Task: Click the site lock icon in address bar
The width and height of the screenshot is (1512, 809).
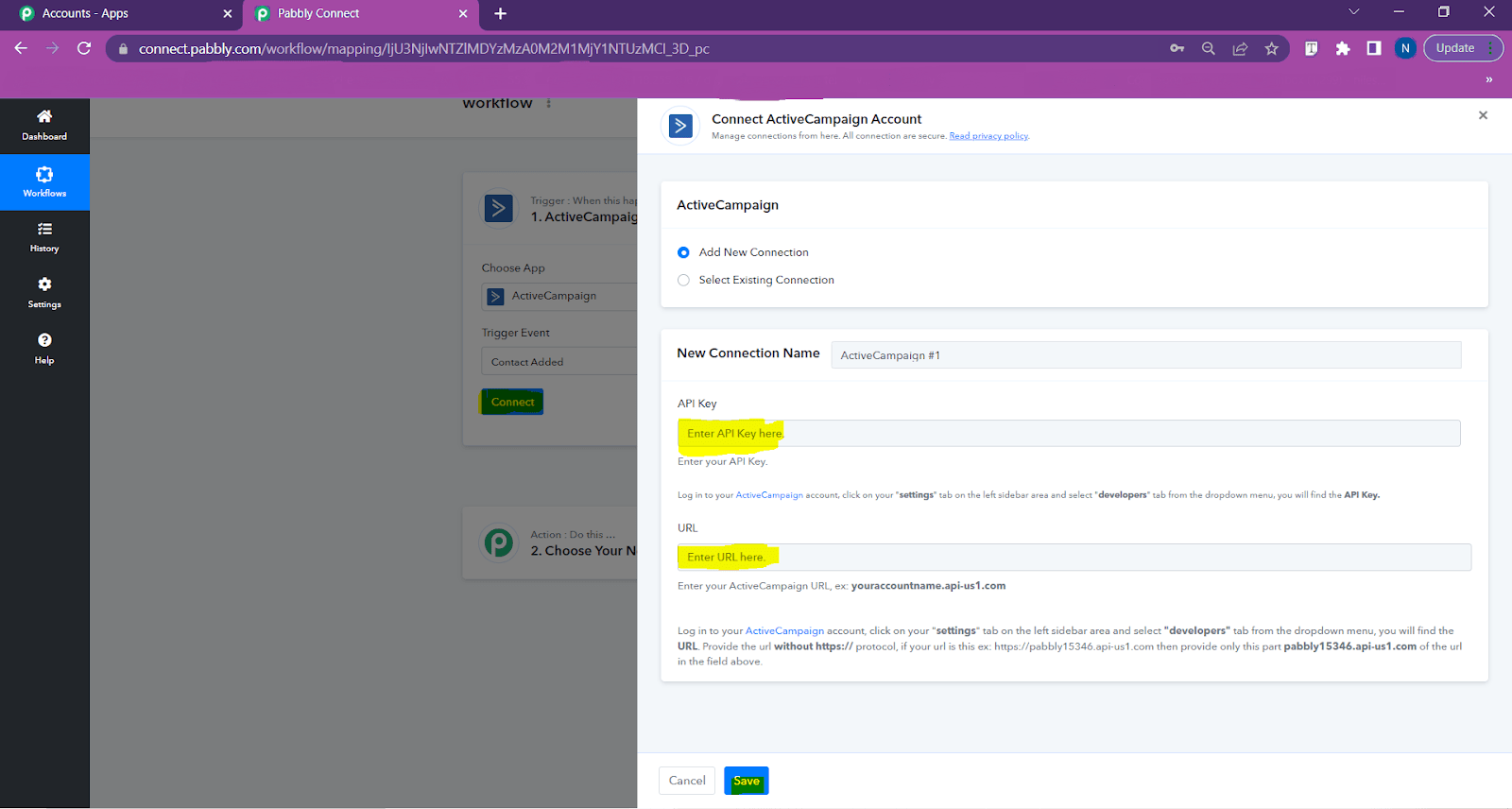Action: [x=123, y=48]
